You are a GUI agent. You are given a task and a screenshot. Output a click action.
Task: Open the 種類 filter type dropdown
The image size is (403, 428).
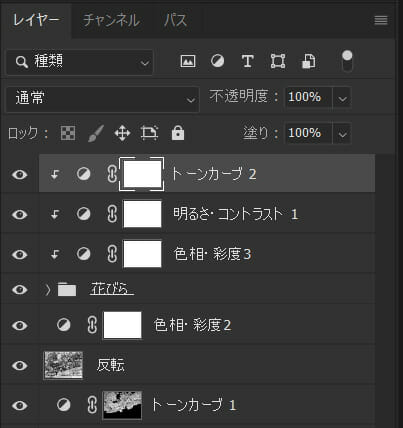pyautogui.click(x=80, y=62)
